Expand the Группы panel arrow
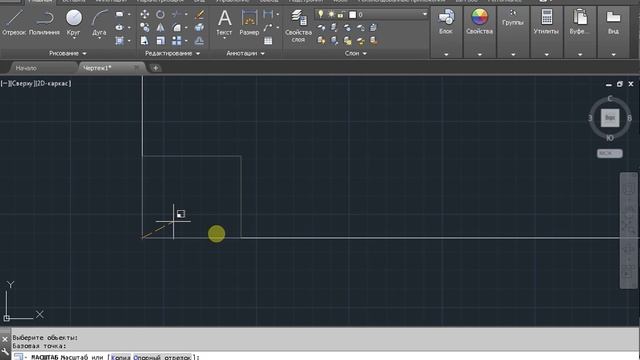The height and width of the screenshot is (360, 640). [513, 54]
